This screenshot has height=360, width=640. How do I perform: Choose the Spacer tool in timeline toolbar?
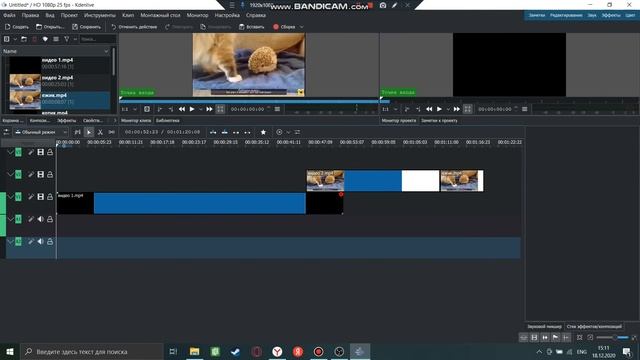(111, 132)
